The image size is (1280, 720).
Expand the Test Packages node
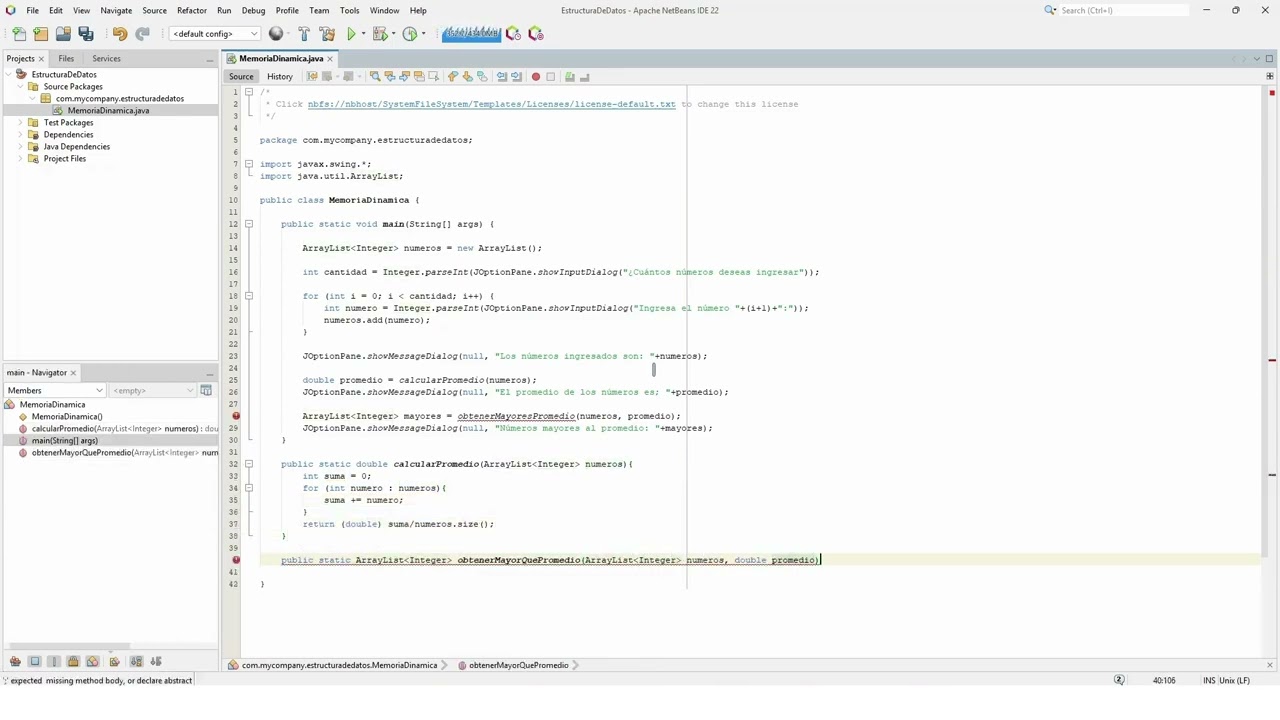[x=20, y=123]
